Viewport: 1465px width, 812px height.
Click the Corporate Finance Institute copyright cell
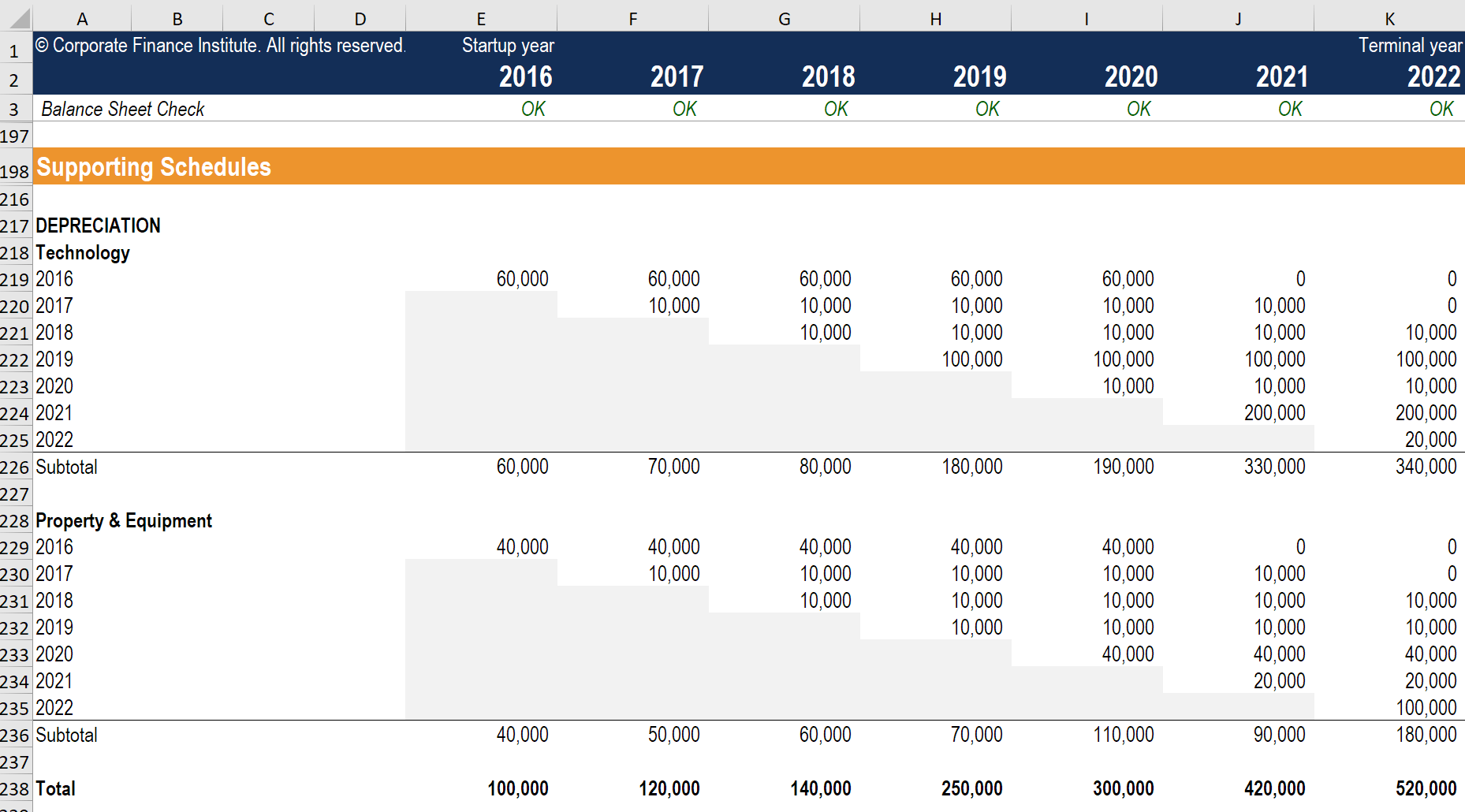tap(221, 46)
